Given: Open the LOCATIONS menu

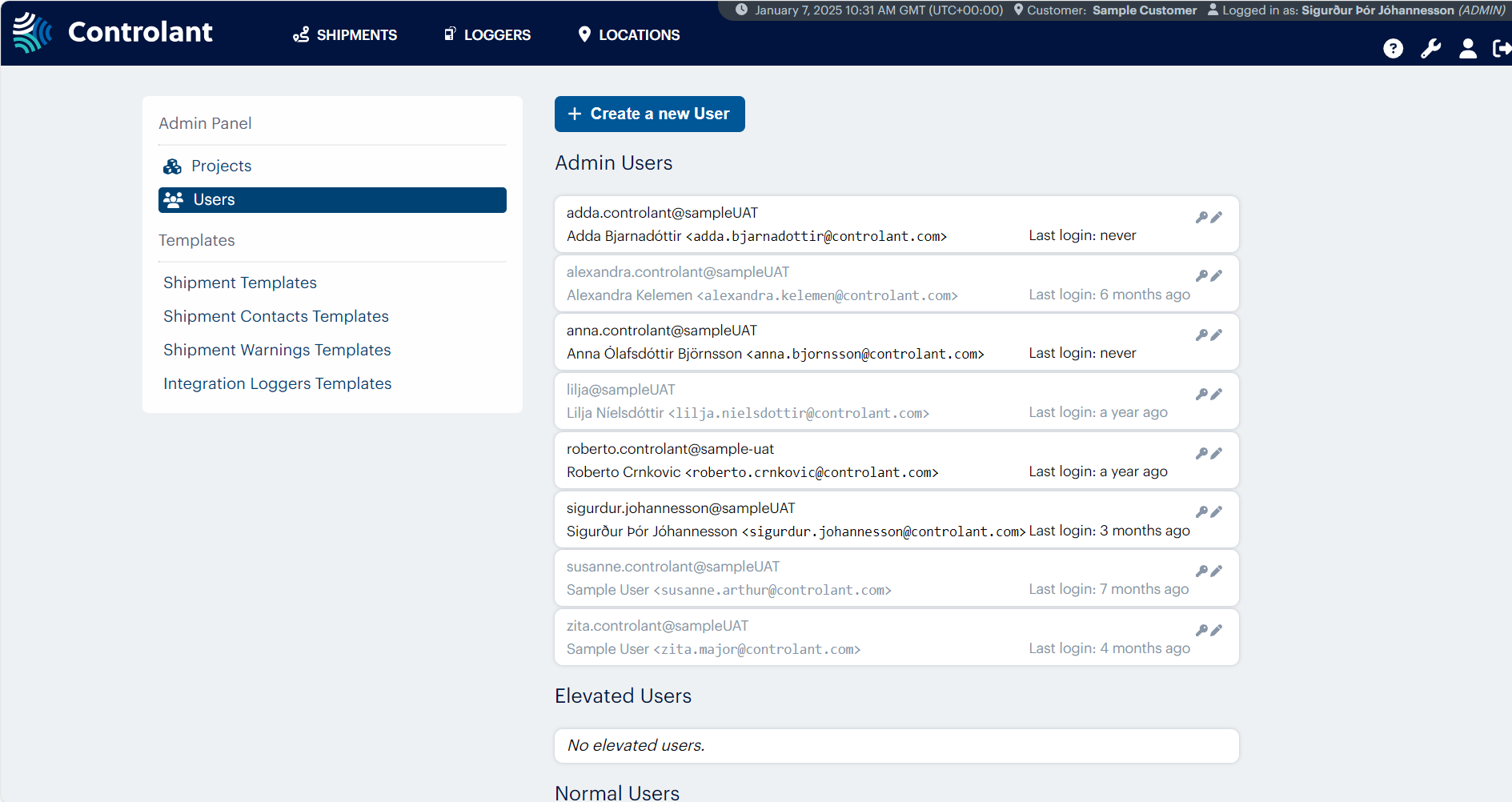Looking at the screenshot, I should [629, 35].
